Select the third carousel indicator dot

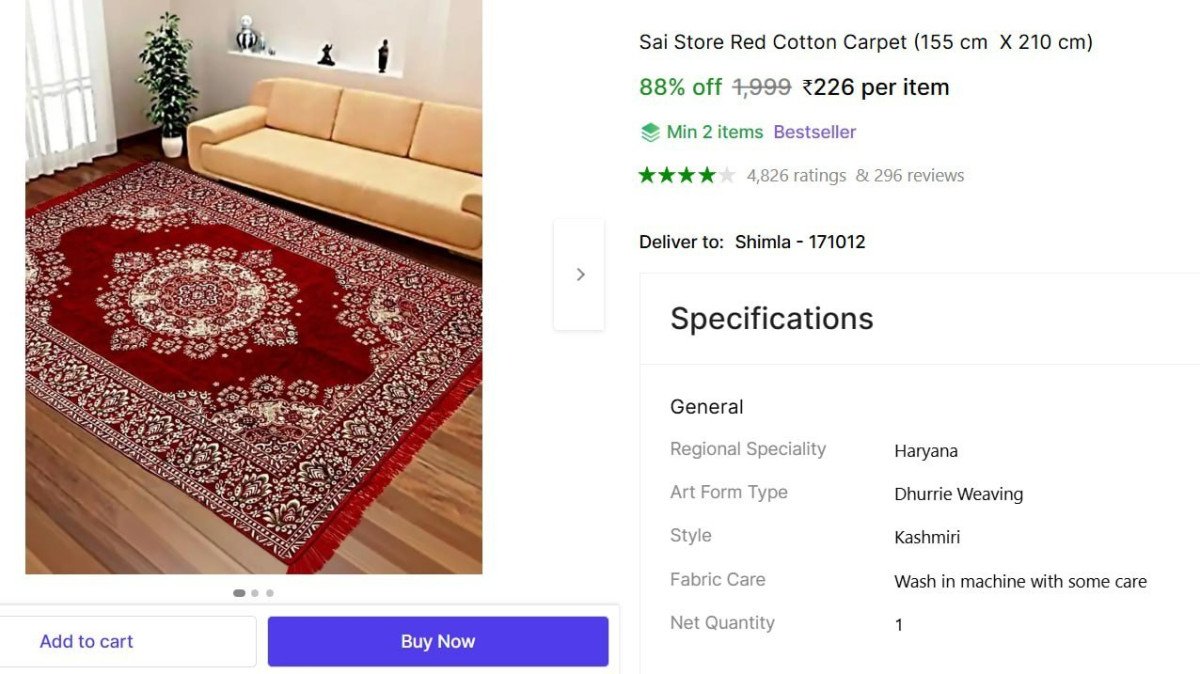coord(270,593)
